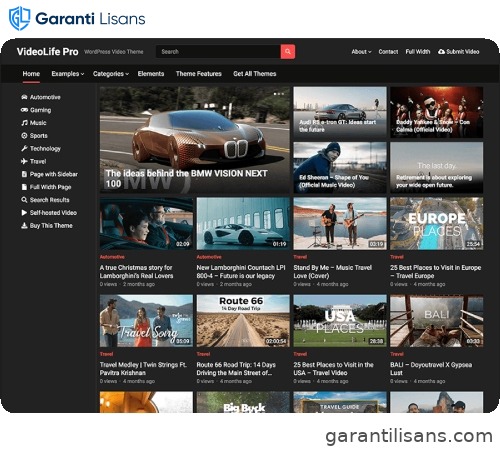The width and height of the screenshot is (500, 452).
Task: Go to the Theme Features menu item
Action: [199, 74]
